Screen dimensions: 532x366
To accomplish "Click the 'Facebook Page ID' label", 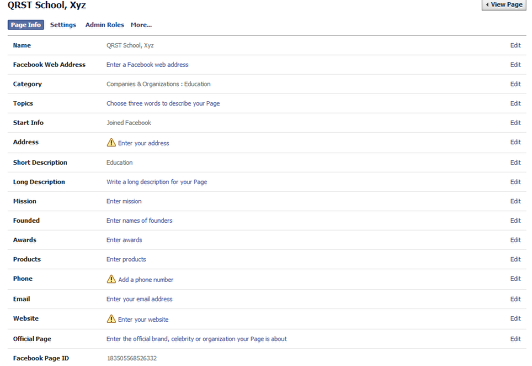I will coord(41,358).
